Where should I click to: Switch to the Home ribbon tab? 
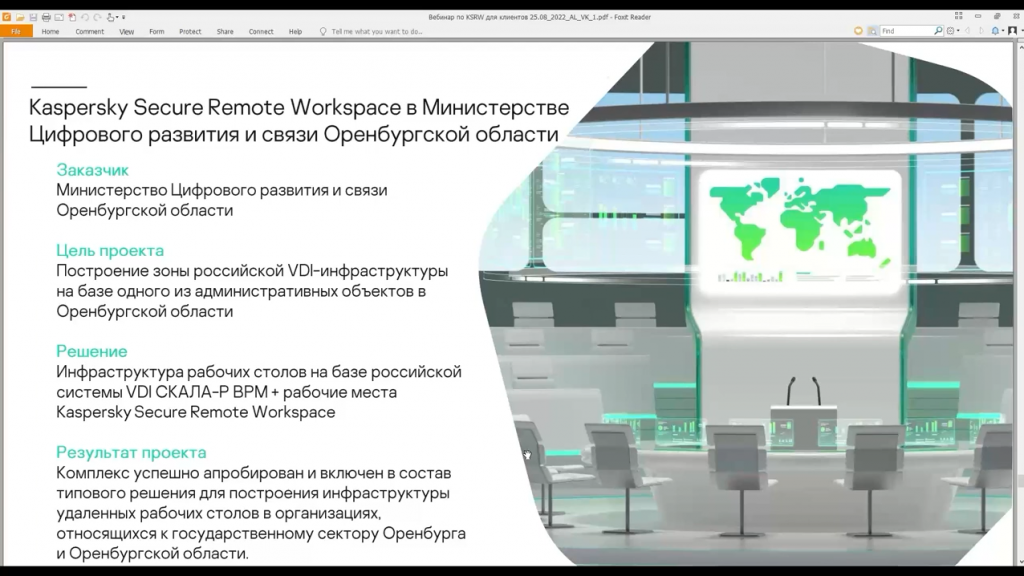[50, 31]
